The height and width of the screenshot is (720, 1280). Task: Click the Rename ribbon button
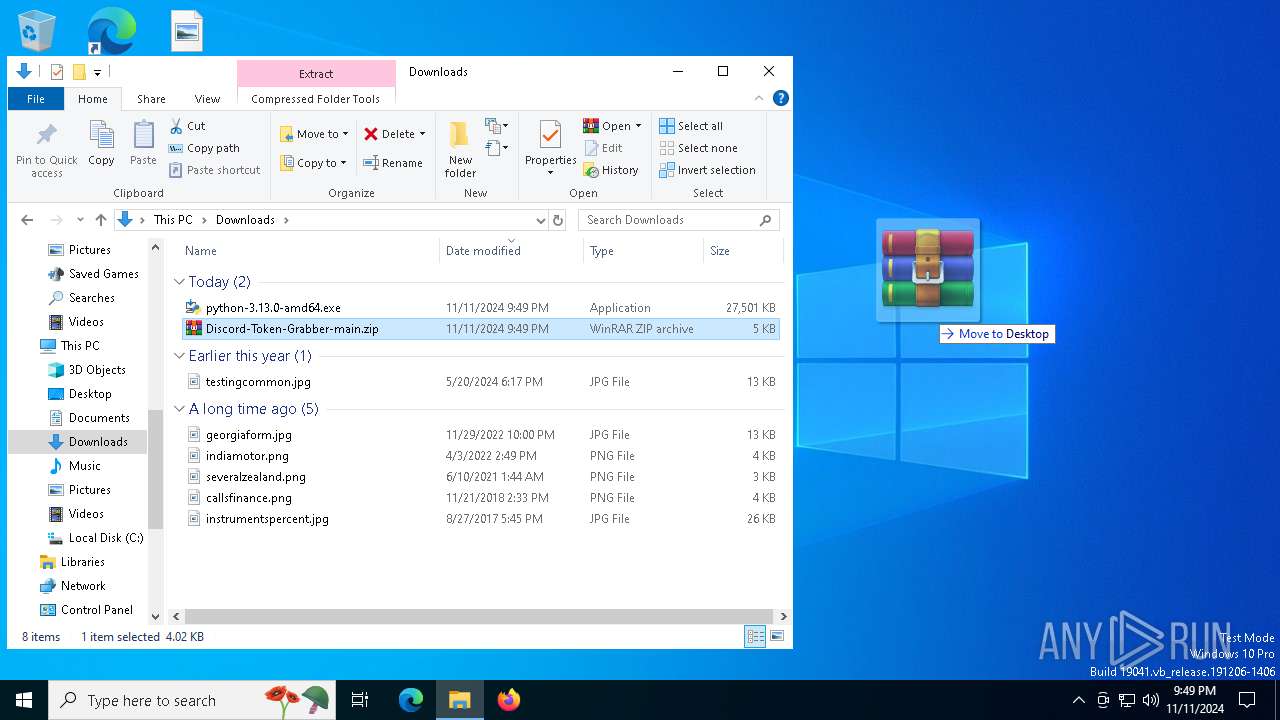coord(392,163)
